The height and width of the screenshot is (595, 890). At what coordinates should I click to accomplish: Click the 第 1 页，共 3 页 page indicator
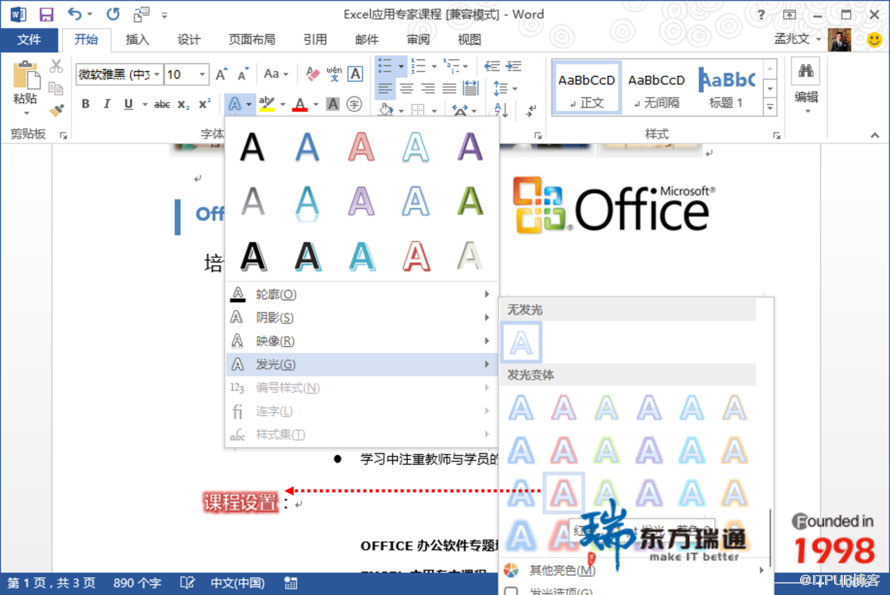point(51,583)
